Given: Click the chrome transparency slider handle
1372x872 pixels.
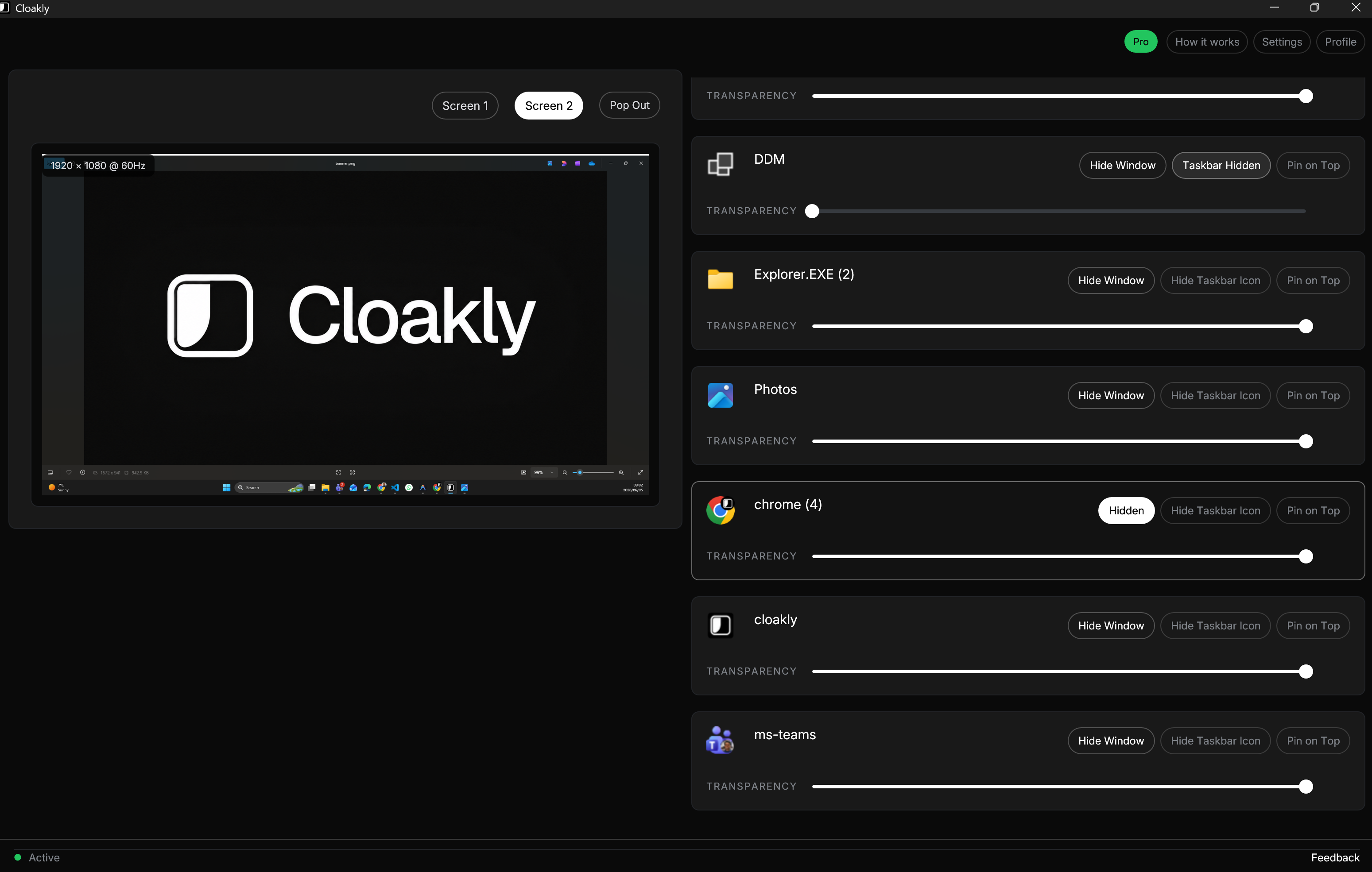Looking at the screenshot, I should click(1306, 556).
